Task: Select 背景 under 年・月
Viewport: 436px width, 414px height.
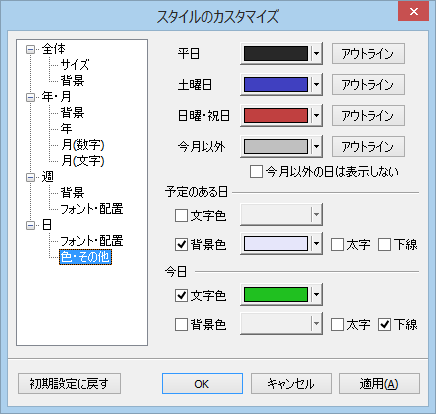Action: point(72,113)
